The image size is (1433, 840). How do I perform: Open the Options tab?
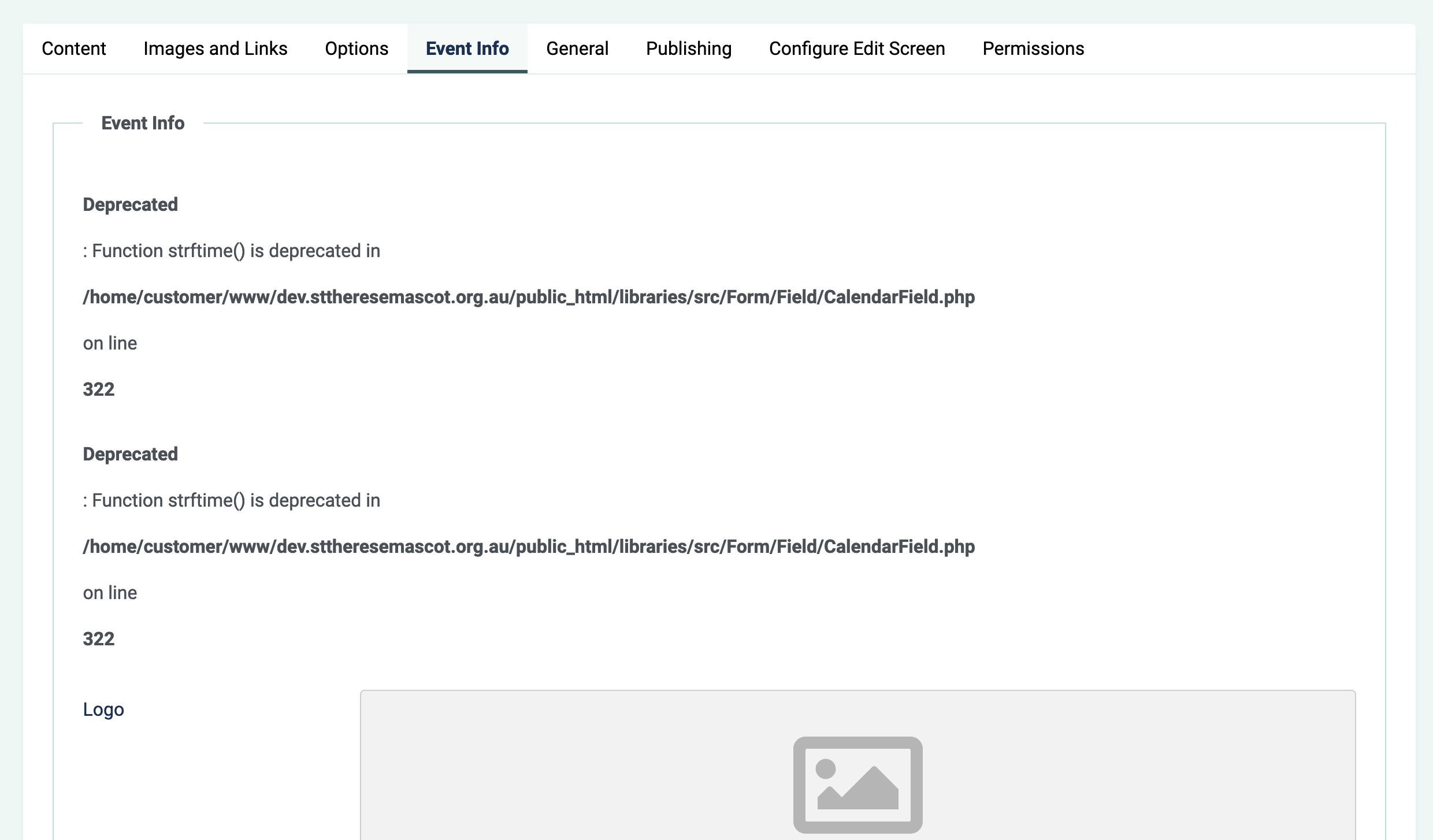pyautogui.click(x=357, y=49)
